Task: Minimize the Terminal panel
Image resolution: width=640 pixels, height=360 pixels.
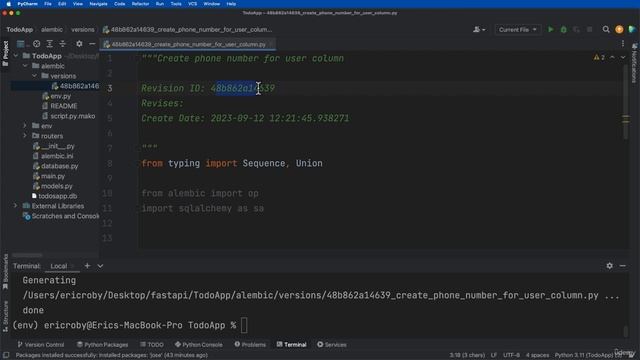Action: pos(622,266)
